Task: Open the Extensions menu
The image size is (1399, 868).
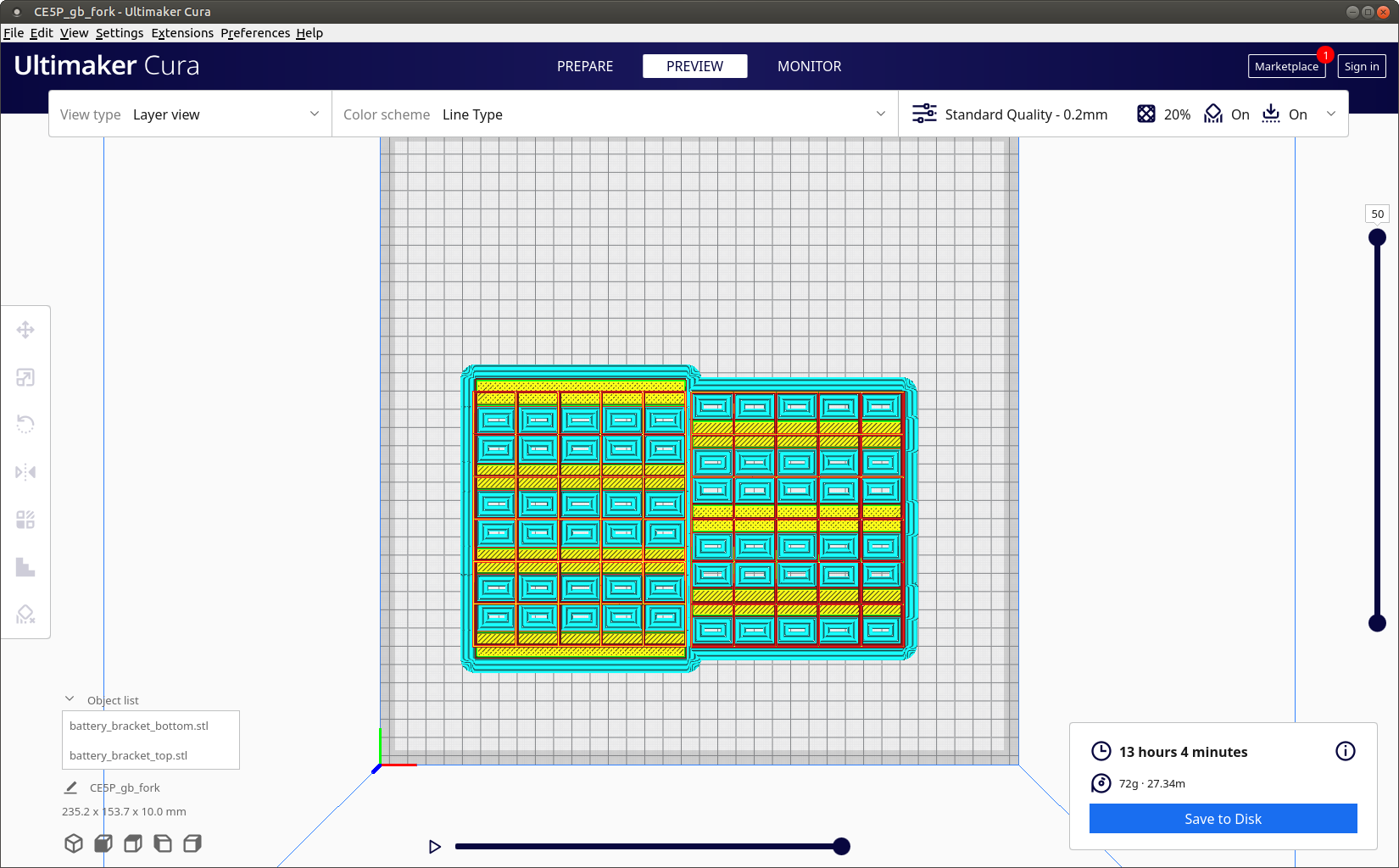Action: [x=182, y=33]
